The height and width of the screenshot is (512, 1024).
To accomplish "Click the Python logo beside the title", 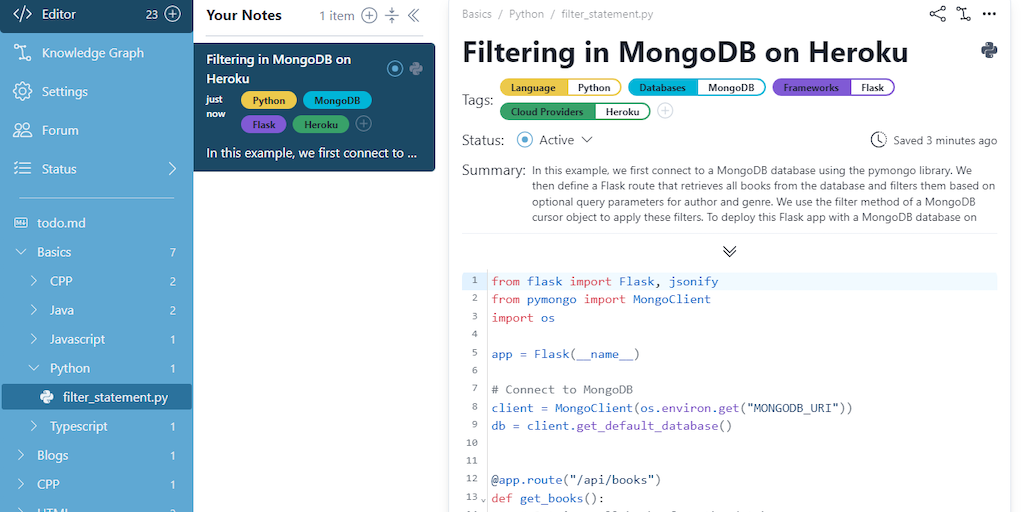I will [x=989, y=50].
